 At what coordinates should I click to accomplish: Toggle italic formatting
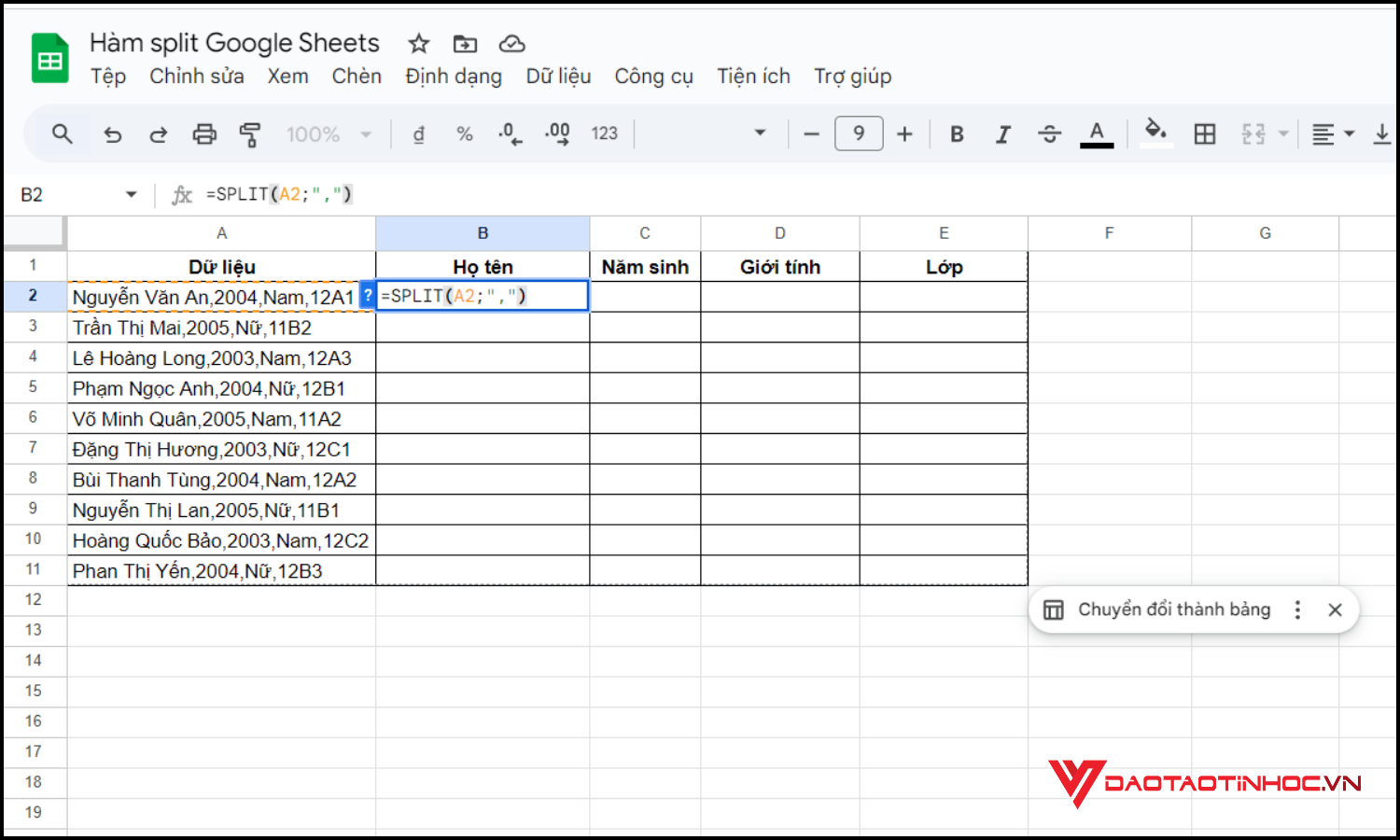(1003, 134)
